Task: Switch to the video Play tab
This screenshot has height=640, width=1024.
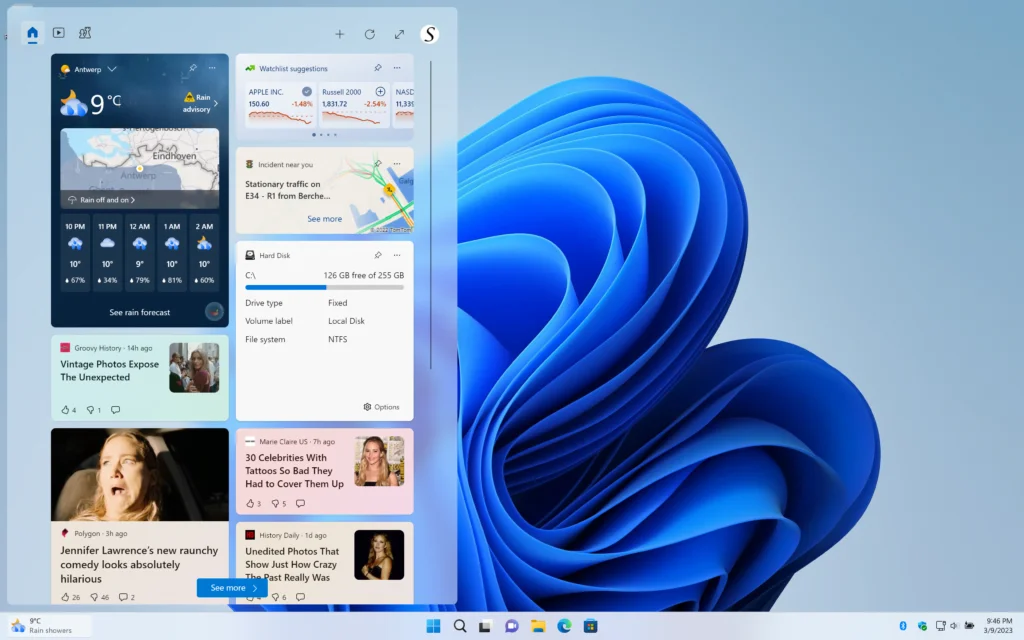Action: tap(59, 33)
